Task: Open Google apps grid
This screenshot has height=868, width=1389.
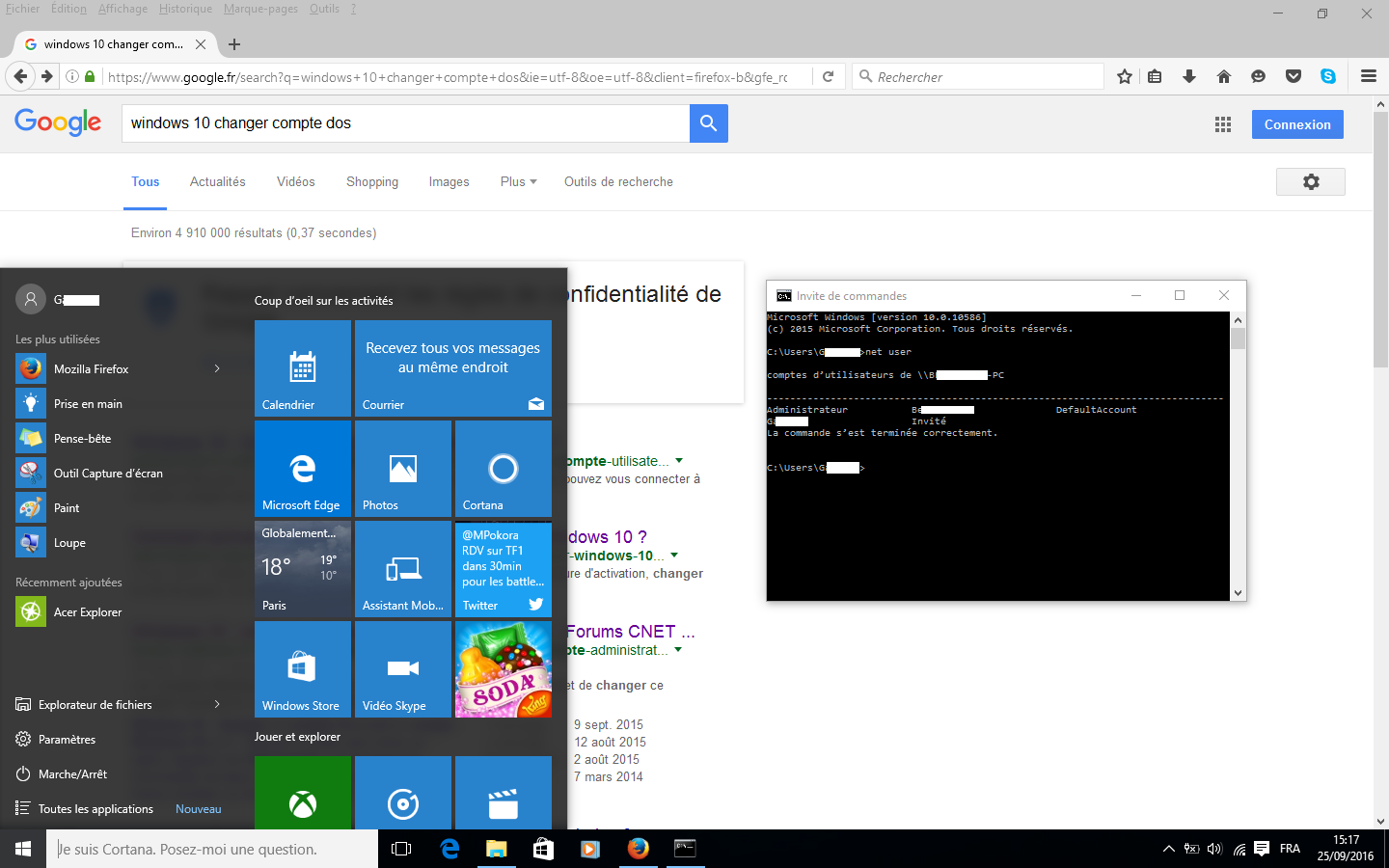Action: 1223,124
